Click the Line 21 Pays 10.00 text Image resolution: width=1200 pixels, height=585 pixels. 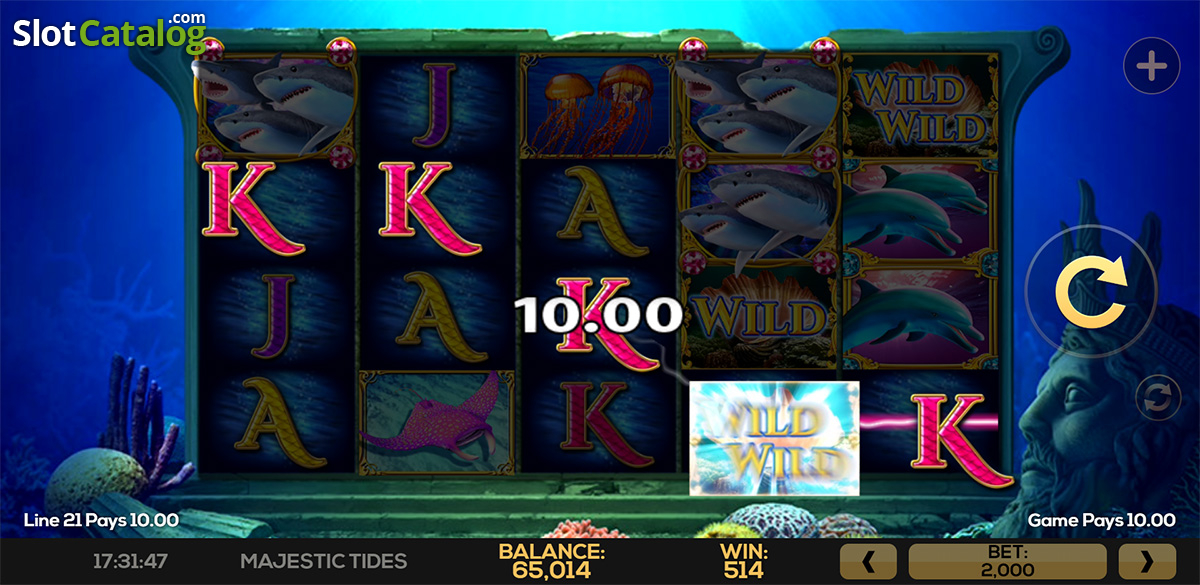pos(101,520)
